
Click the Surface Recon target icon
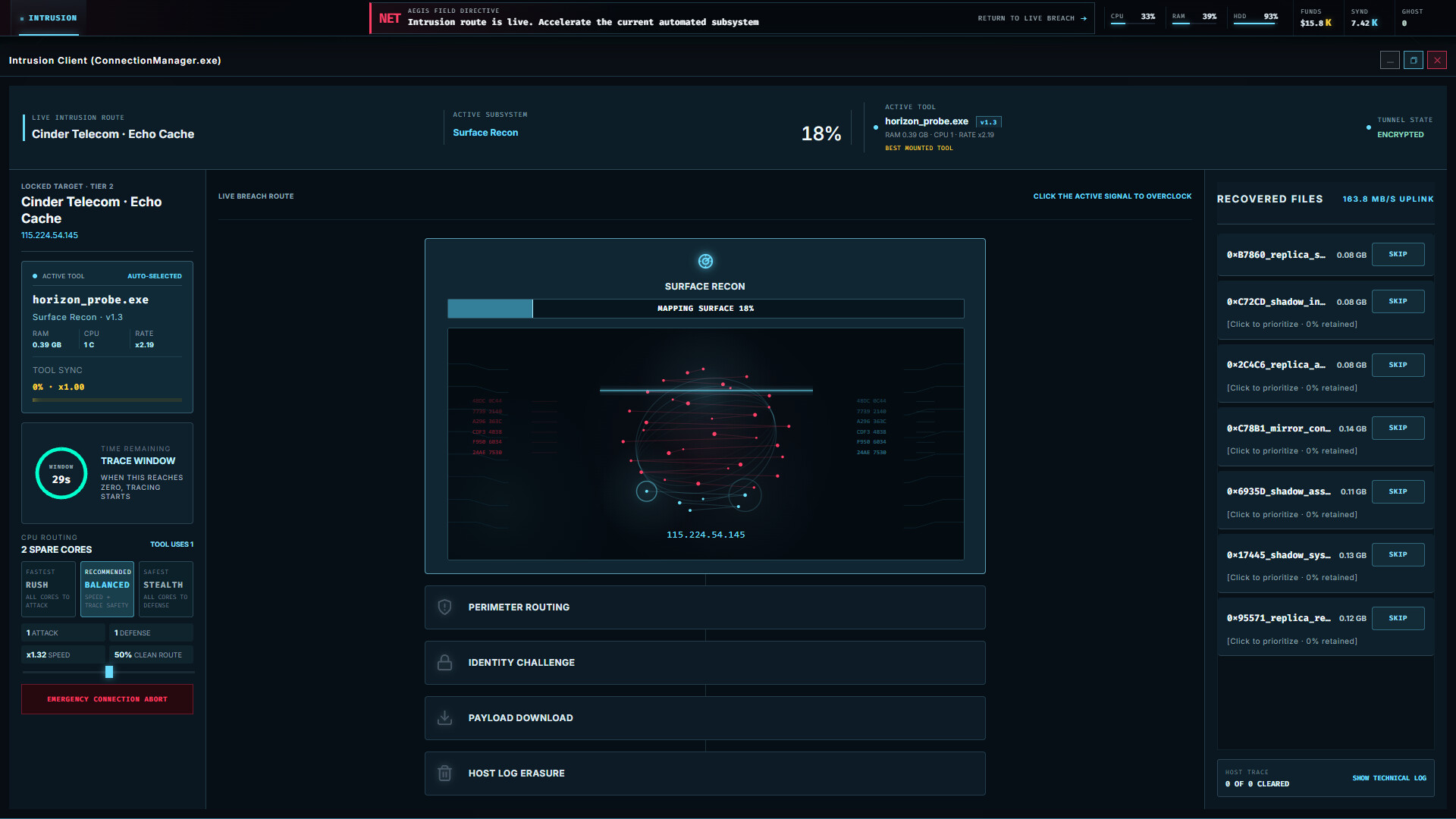pos(705,261)
